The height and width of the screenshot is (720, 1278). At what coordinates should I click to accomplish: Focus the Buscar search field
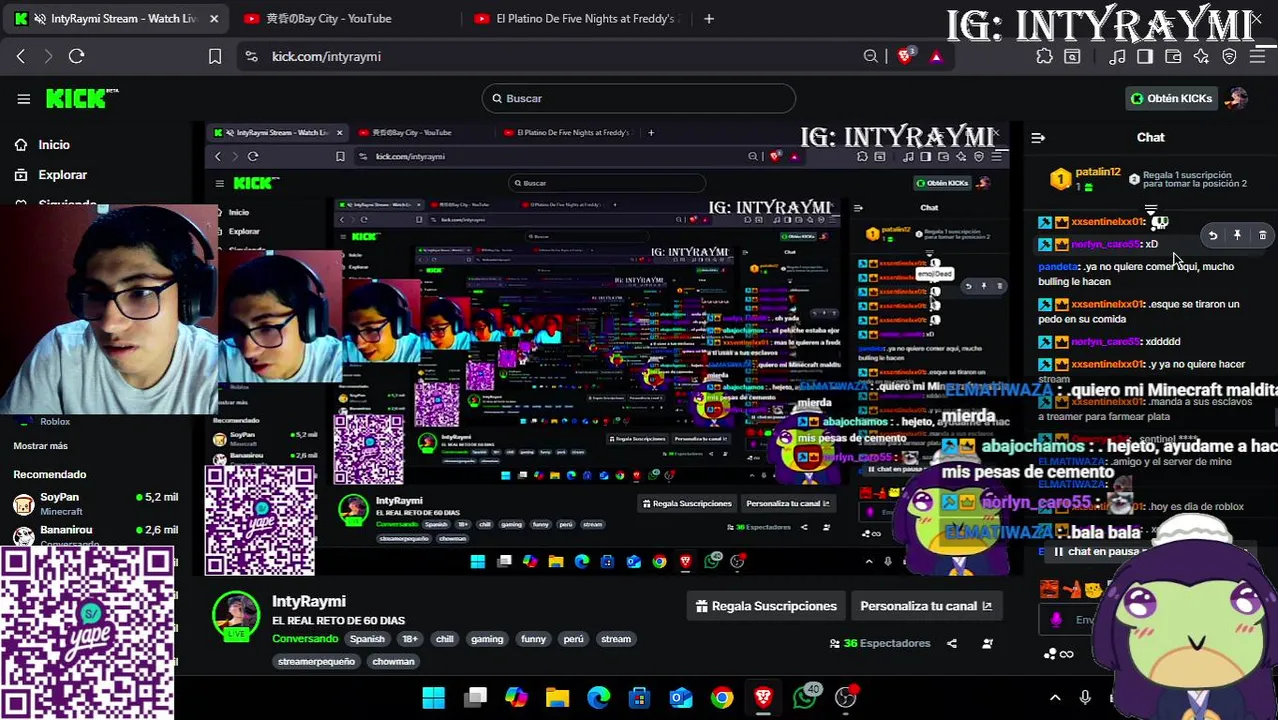point(638,98)
